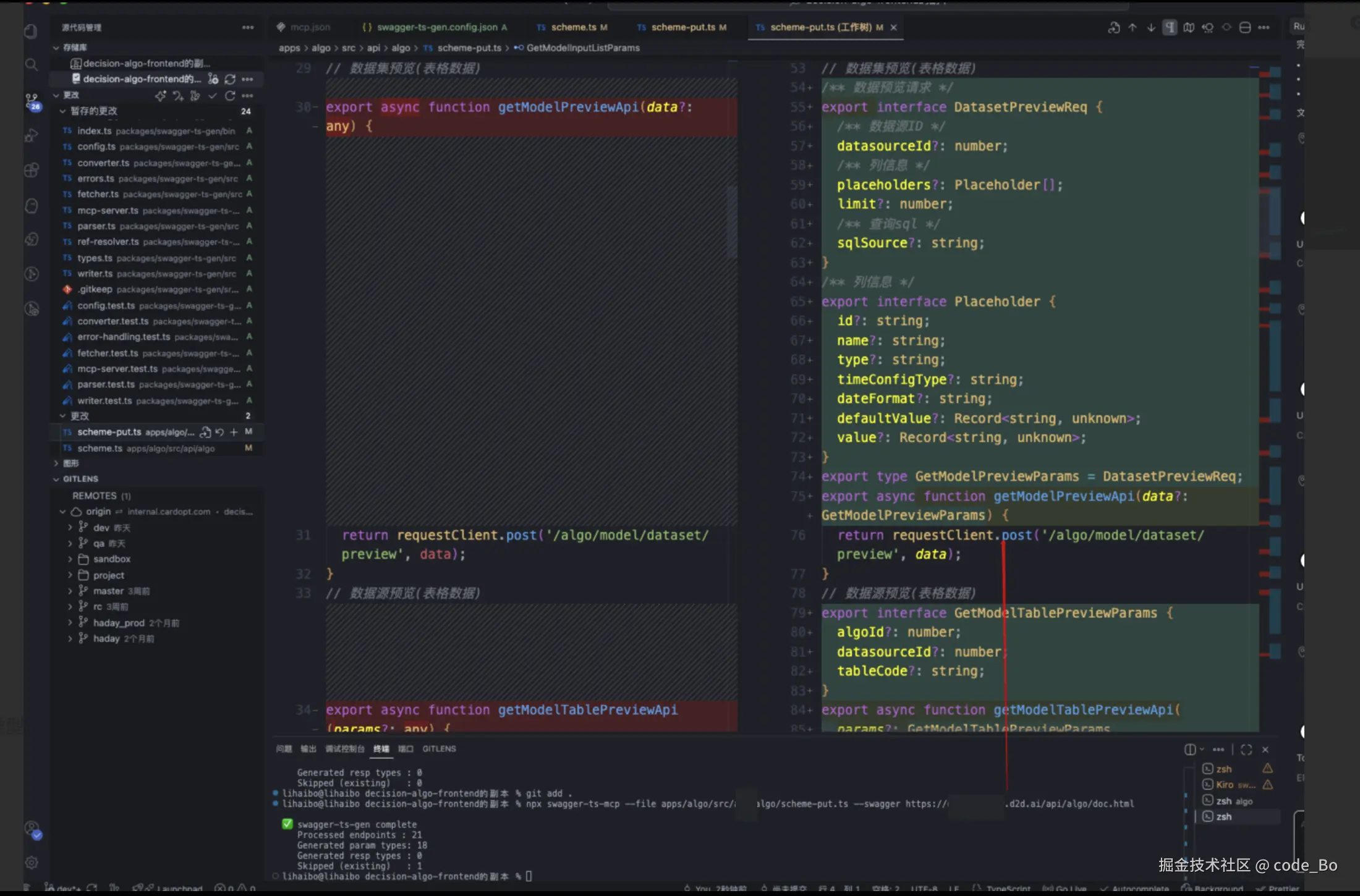This screenshot has height=896, width=1360.
Task: Select the Kiro terminal session
Action: coord(1225,785)
